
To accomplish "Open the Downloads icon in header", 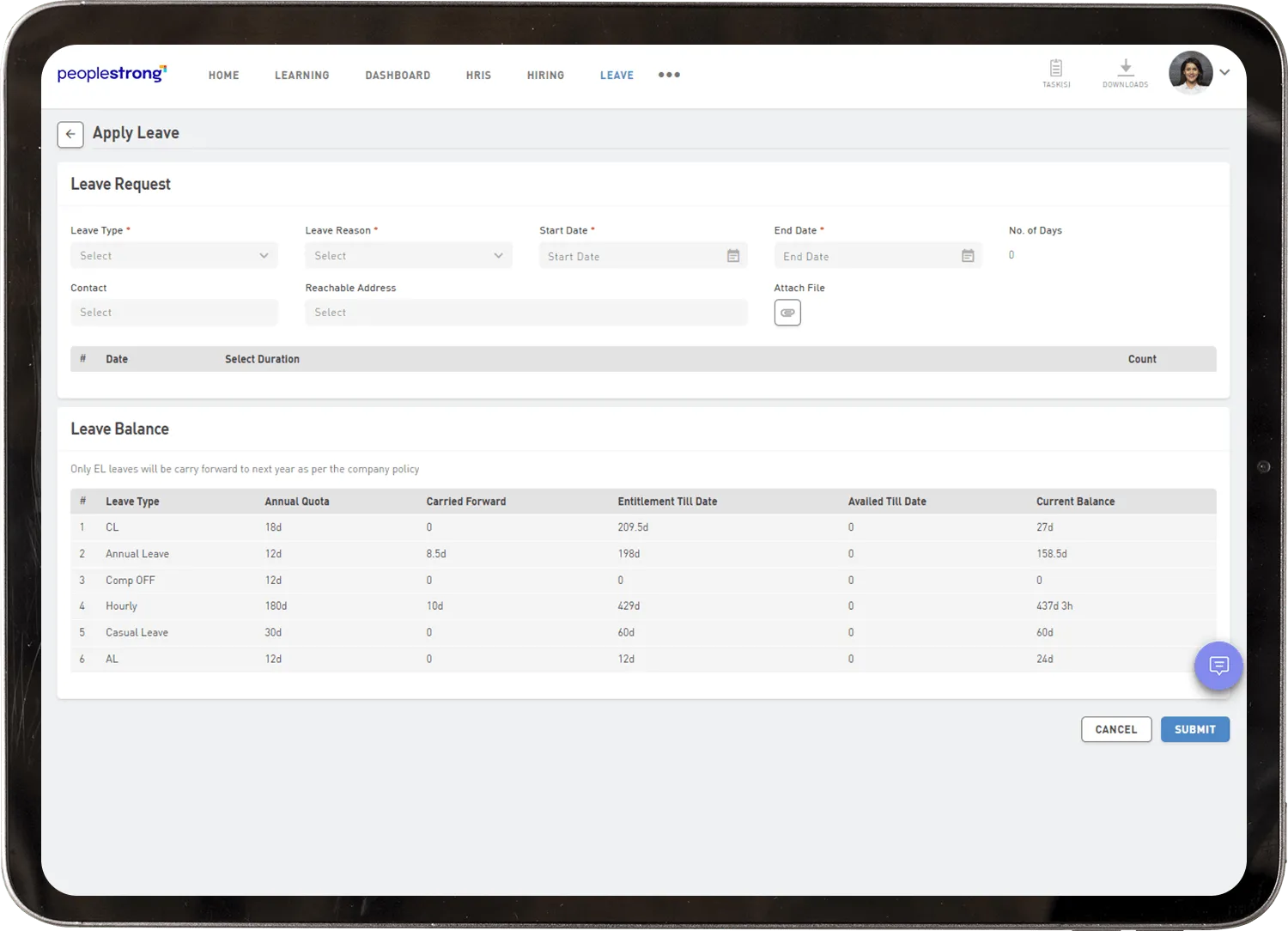I will (x=1125, y=69).
